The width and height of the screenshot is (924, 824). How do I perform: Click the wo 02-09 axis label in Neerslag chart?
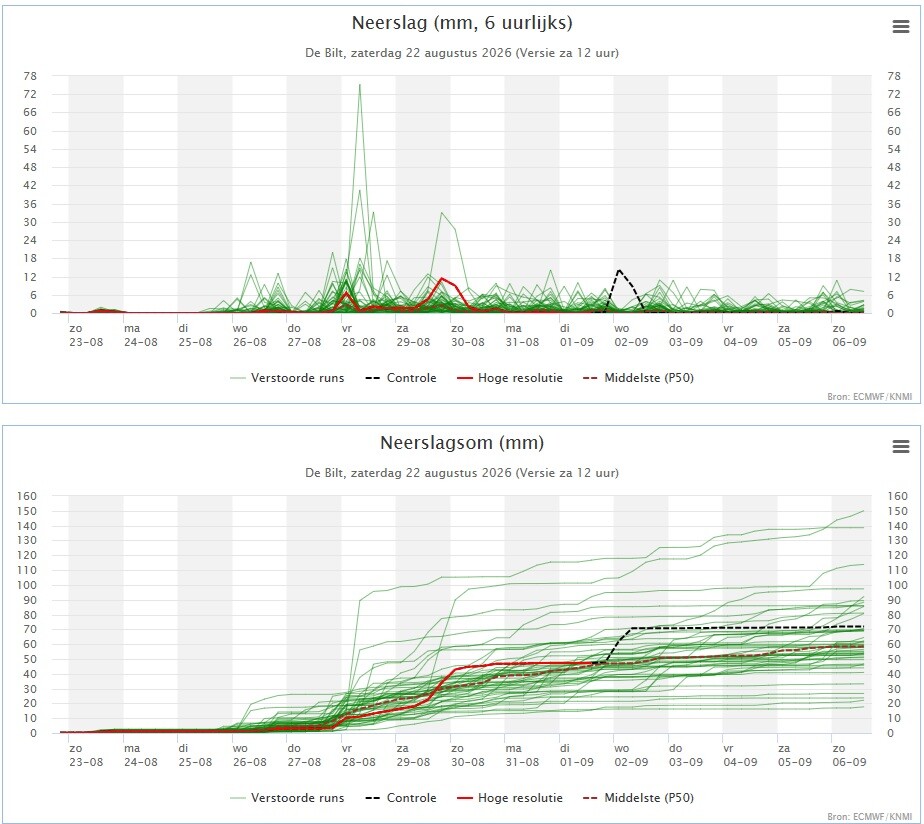coord(631,335)
